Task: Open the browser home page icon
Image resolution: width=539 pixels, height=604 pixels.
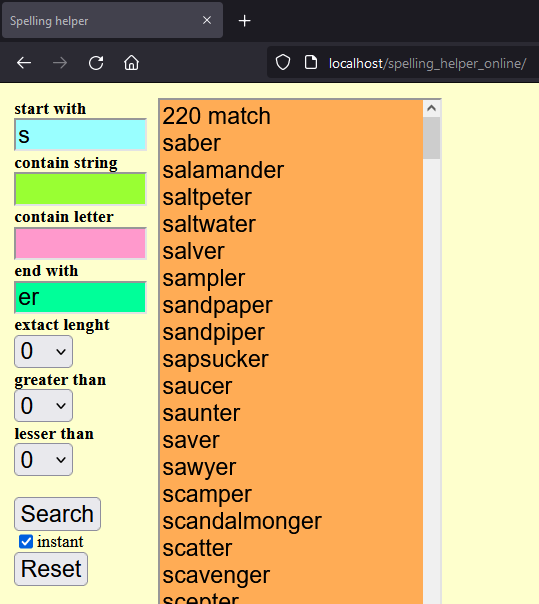Action: coord(131,63)
